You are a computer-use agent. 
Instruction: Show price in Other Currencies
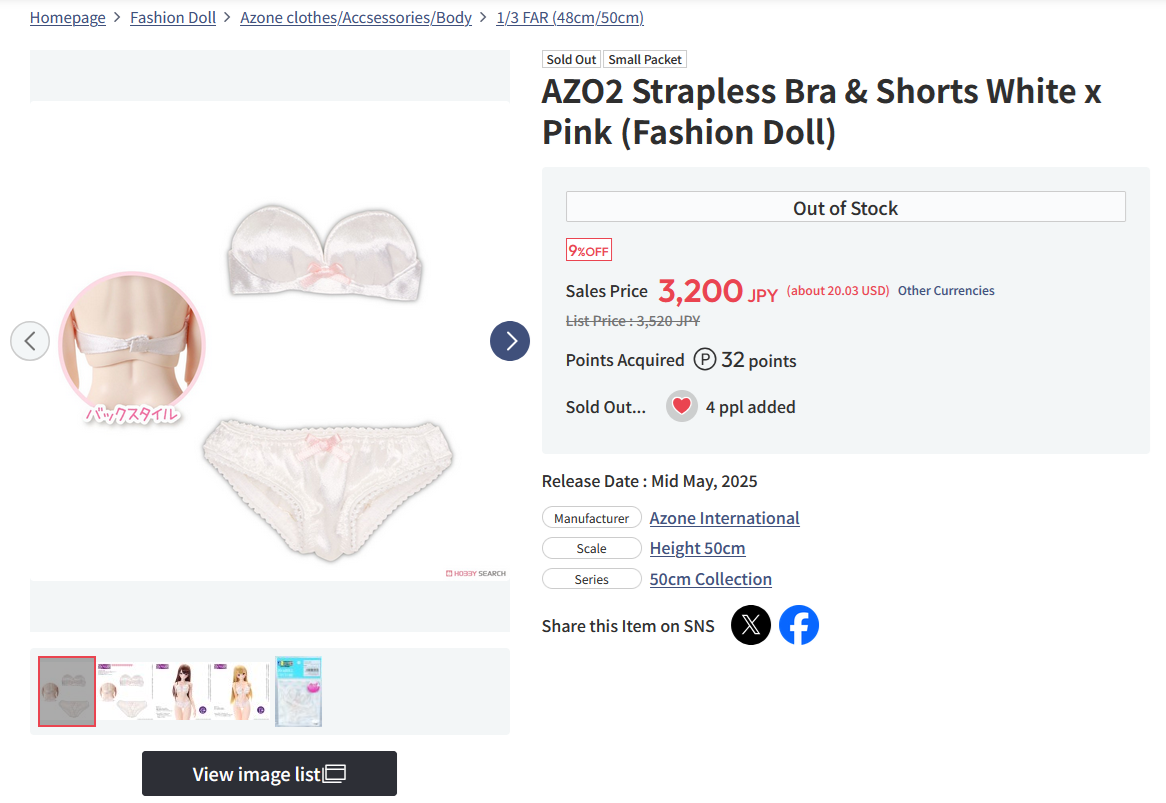[x=946, y=291]
